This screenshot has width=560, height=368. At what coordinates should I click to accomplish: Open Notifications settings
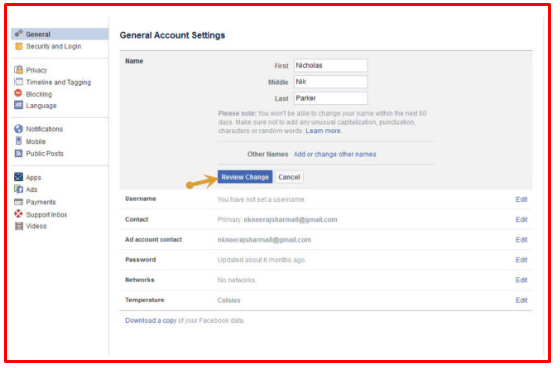pyautogui.click(x=44, y=129)
